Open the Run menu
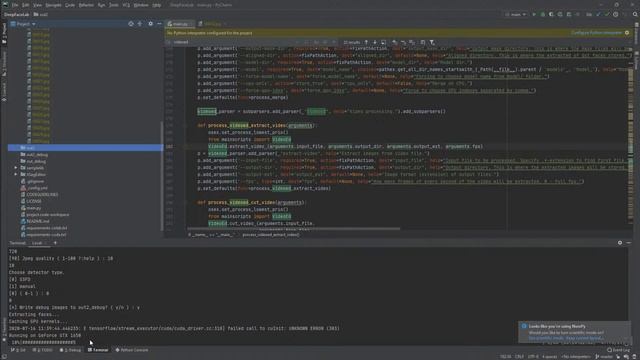This screenshot has width=640, height=360. [101, 5]
